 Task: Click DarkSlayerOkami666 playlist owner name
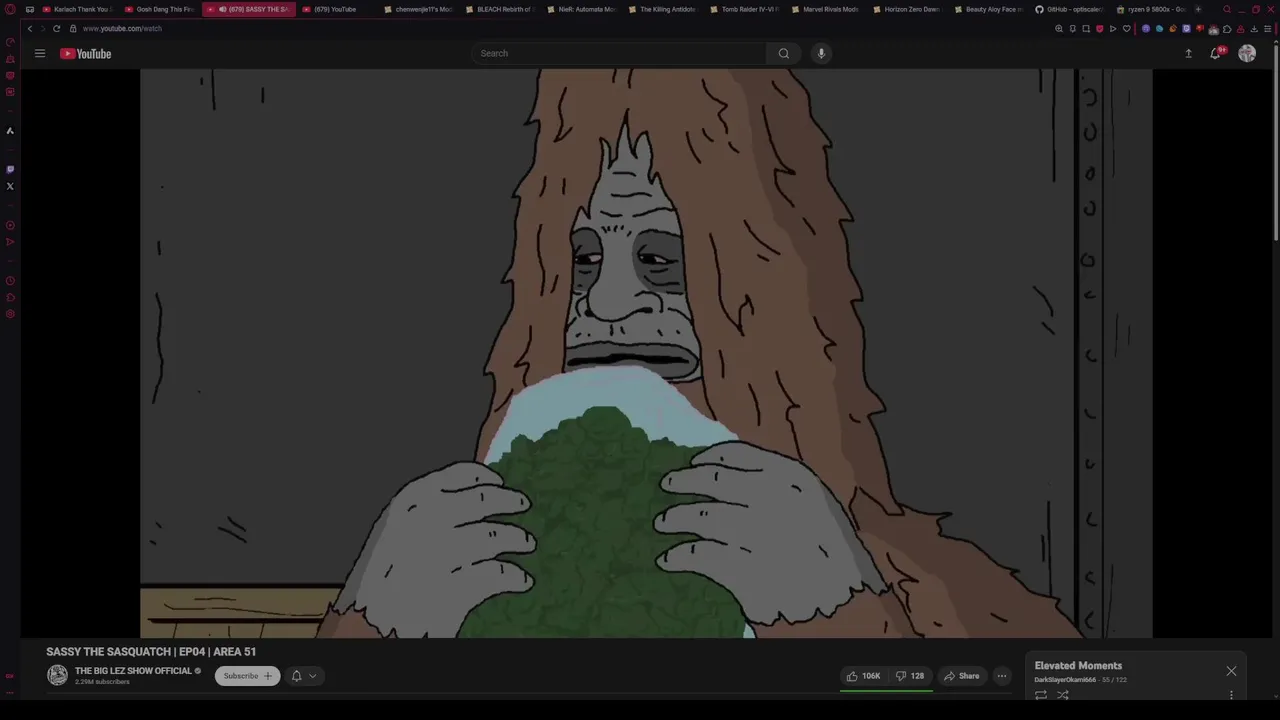tap(1065, 680)
